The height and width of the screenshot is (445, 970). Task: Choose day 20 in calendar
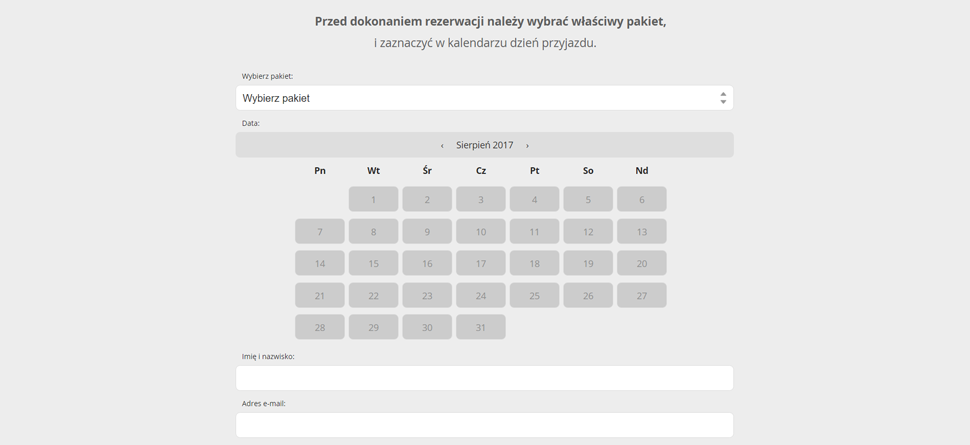click(x=642, y=263)
